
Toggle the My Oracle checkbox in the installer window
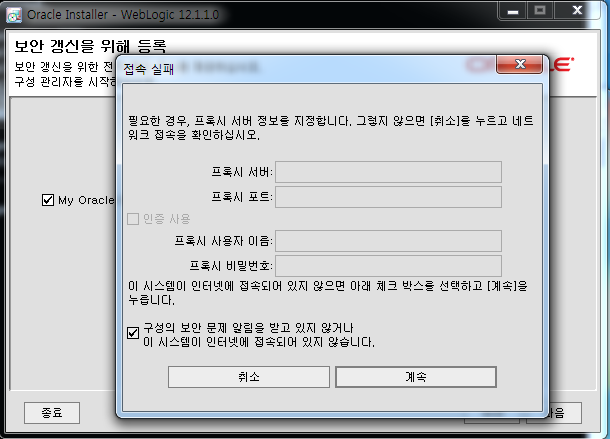(x=47, y=200)
